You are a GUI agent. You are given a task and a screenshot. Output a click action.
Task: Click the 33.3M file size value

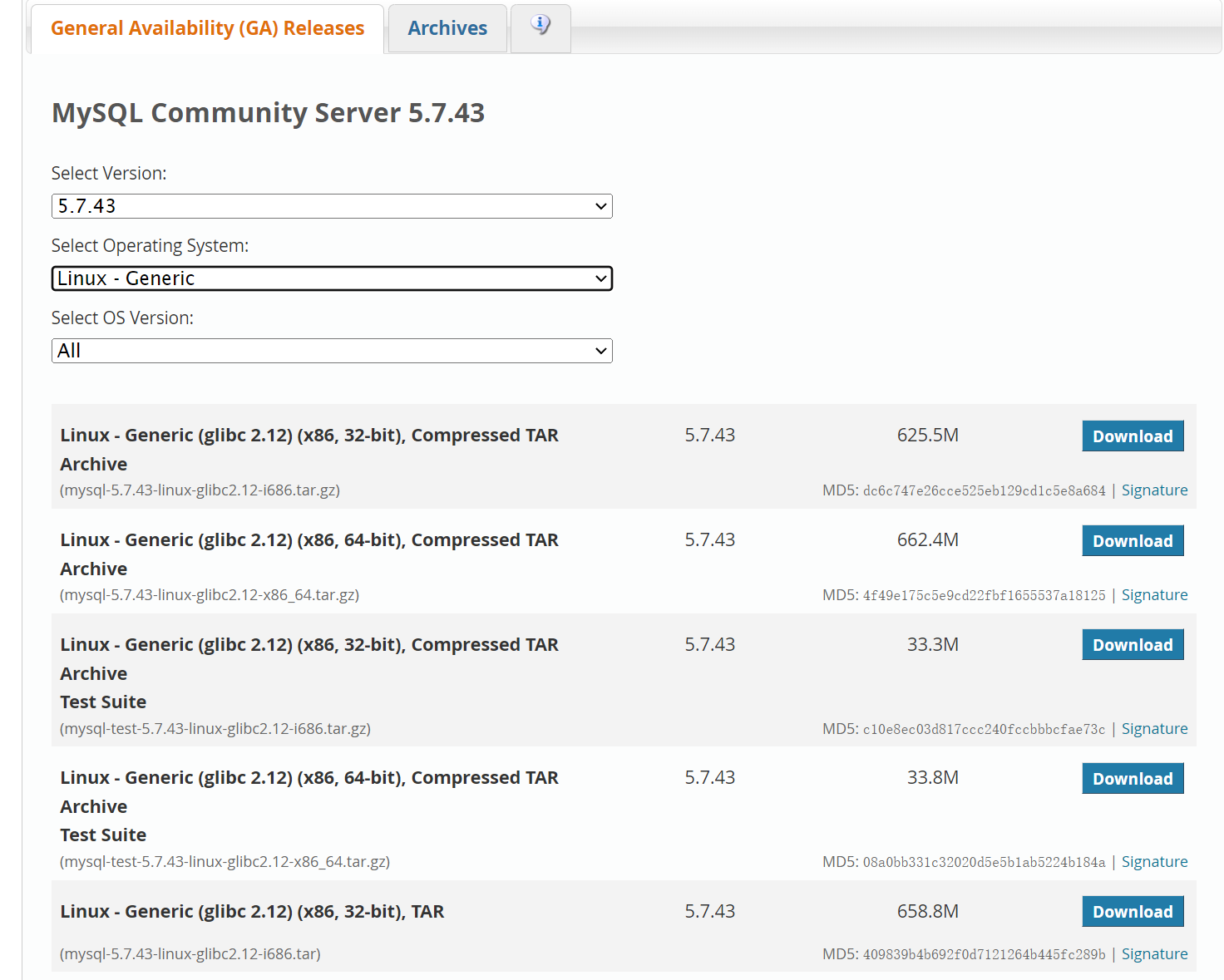tap(933, 645)
